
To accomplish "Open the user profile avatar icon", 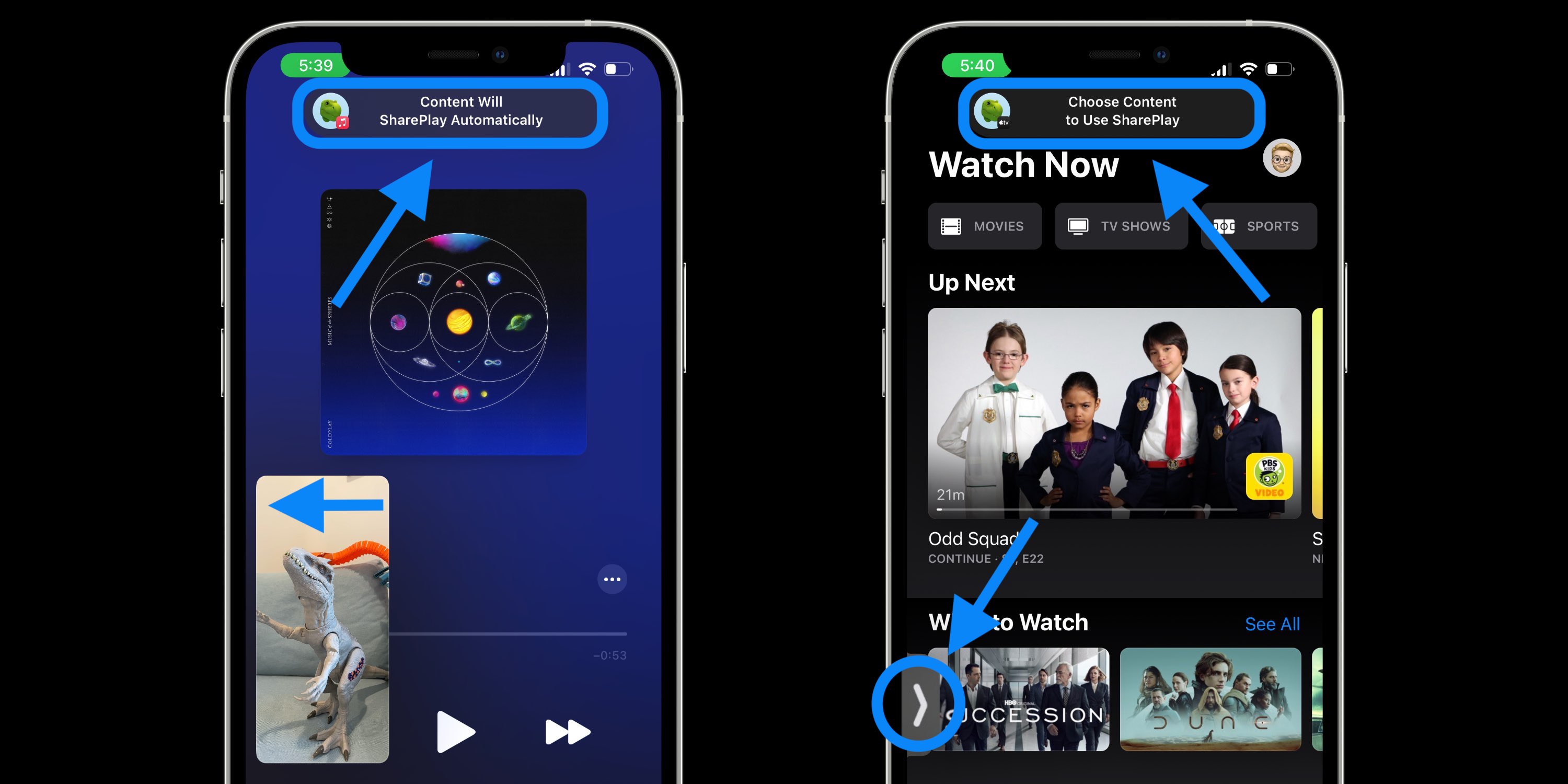I will pyautogui.click(x=1281, y=163).
